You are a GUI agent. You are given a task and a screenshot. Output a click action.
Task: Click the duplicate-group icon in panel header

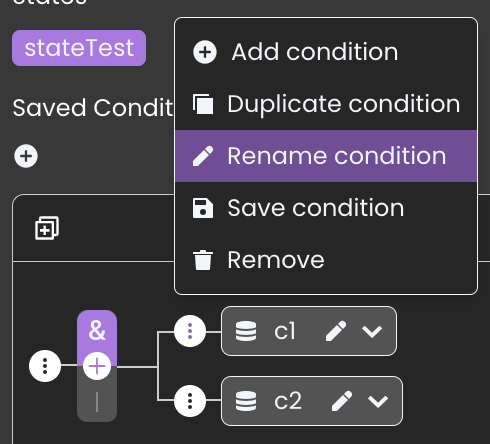[47, 228]
